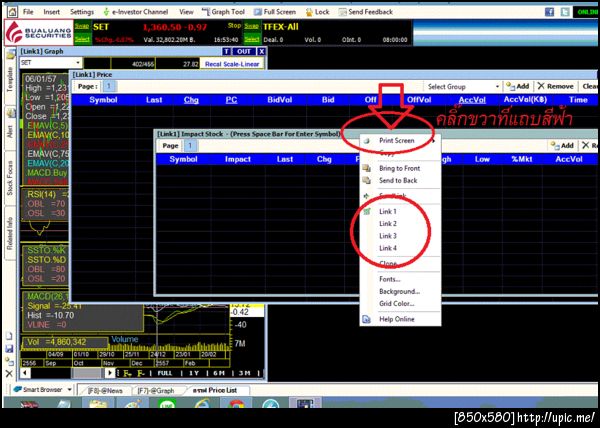Sort by the PC column in Price

(231, 100)
